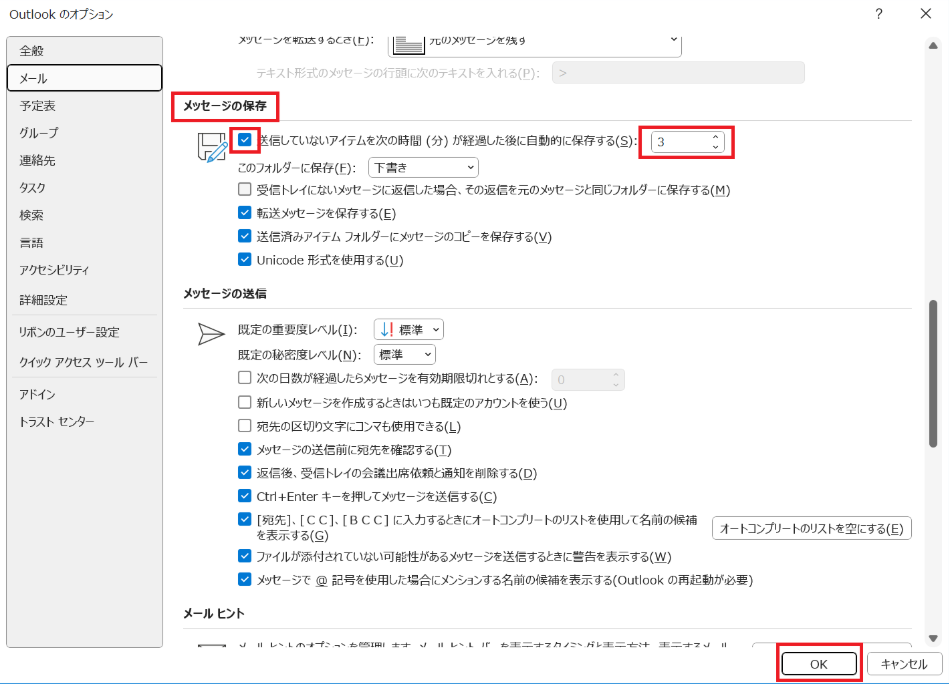
Task: Toggle 転送メッセージを保存する checkbox
Action: pyautogui.click(x=245, y=213)
